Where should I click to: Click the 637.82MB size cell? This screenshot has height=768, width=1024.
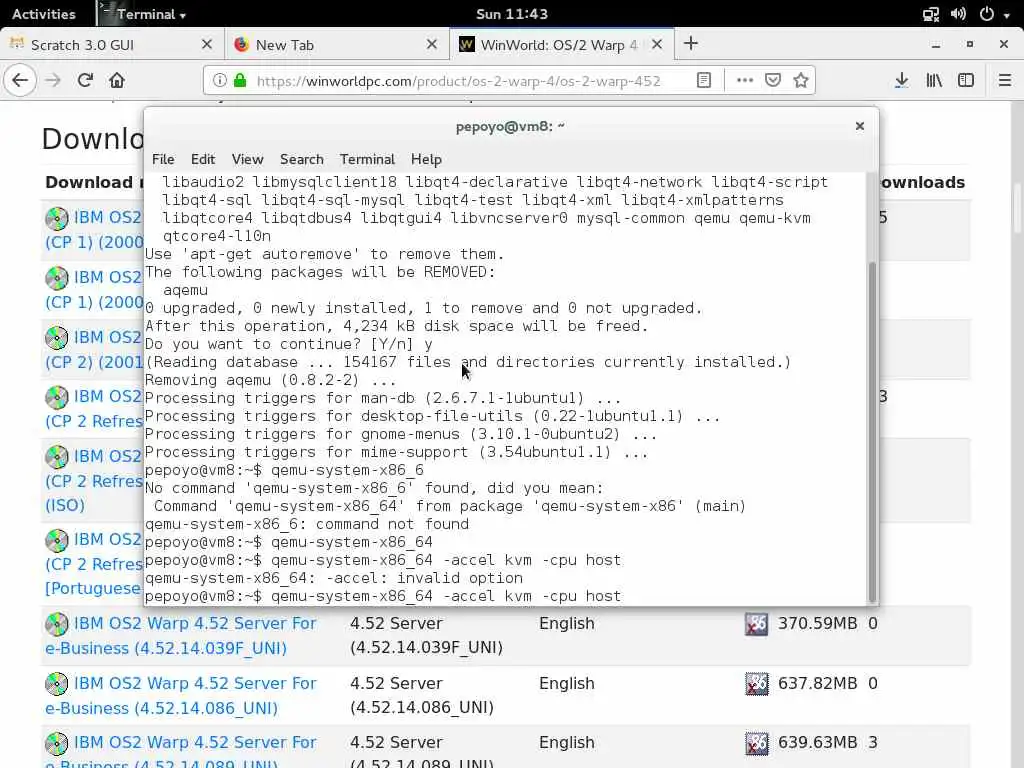pyautogui.click(x=817, y=684)
